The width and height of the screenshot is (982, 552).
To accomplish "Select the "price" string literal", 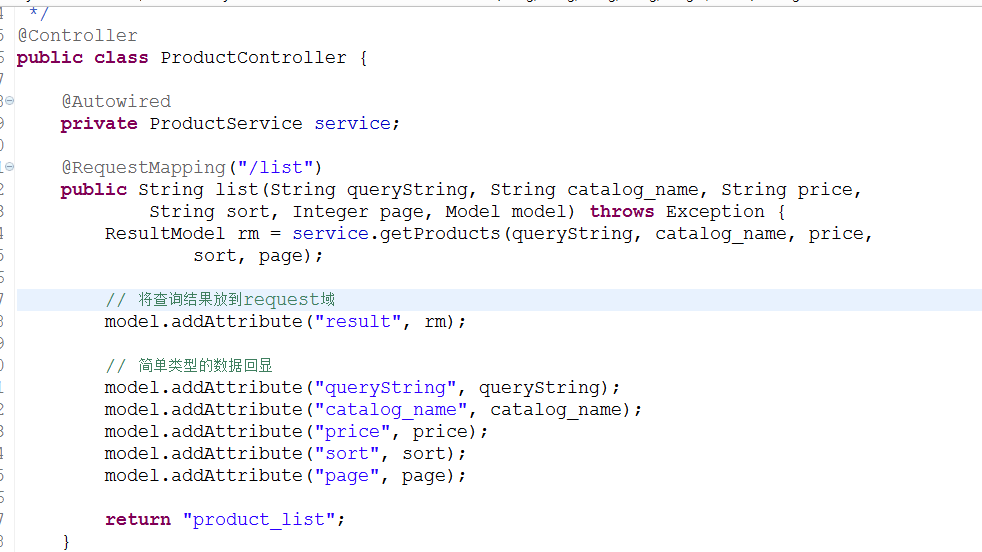I will tap(353, 432).
